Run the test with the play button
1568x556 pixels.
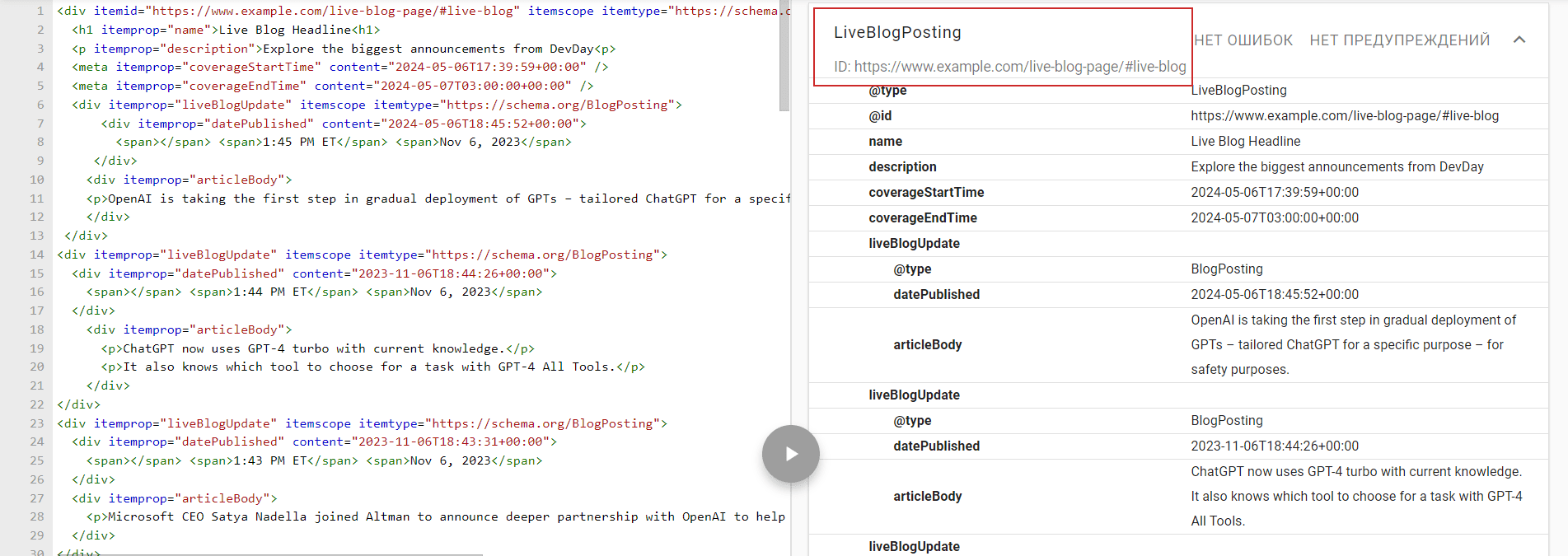tap(790, 454)
